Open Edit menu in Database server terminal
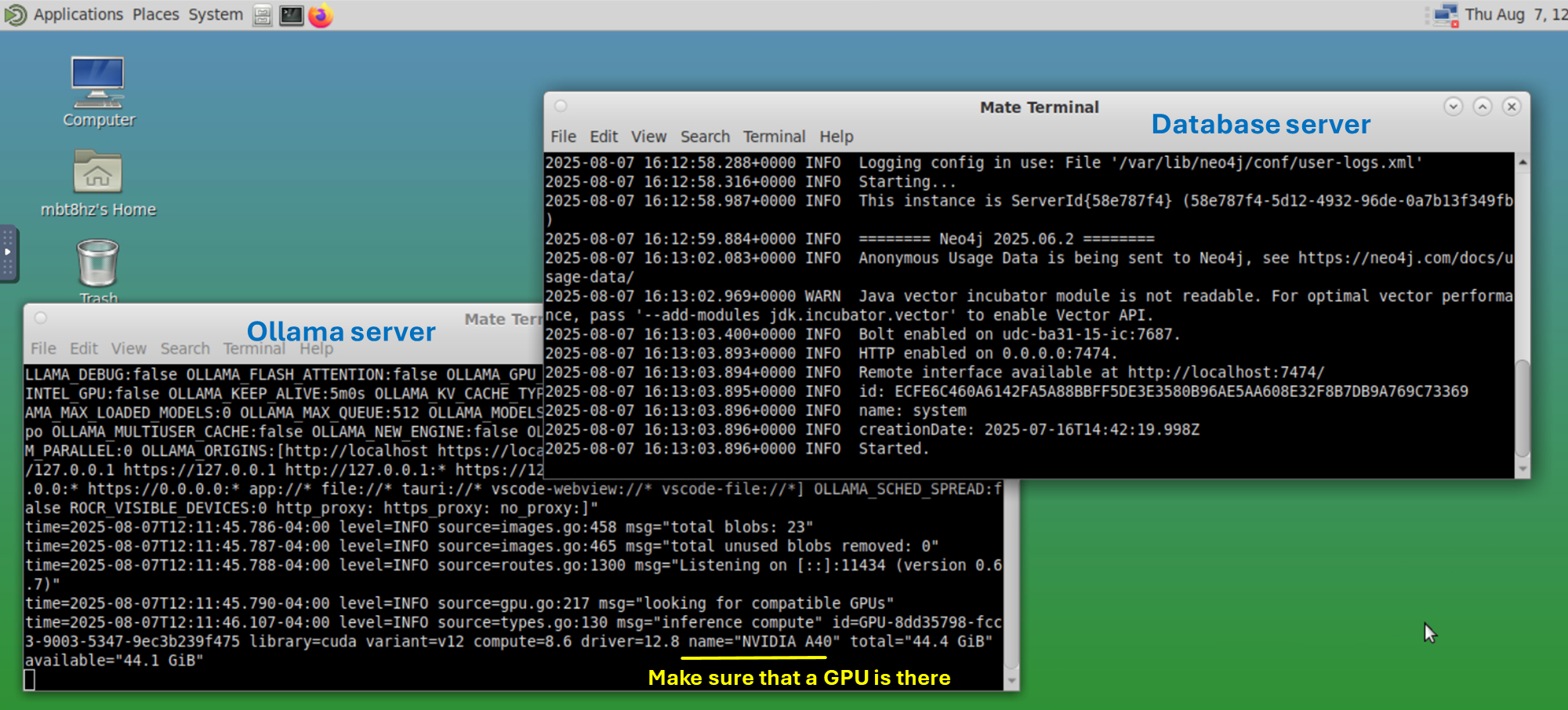Screen dimensions: 1568x710 pyautogui.click(x=604, y=137)
